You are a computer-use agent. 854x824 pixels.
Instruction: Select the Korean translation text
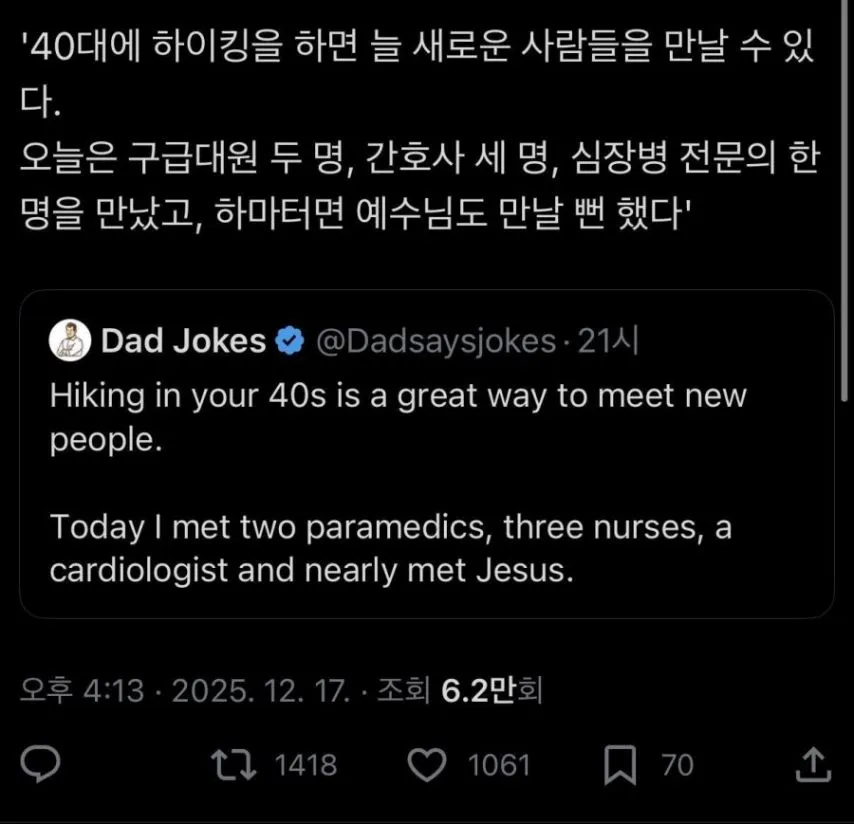420,130
